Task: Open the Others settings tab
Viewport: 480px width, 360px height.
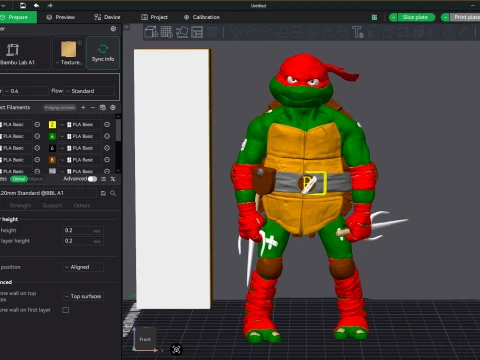Action: pyautogui.click(x=82, y=206)
